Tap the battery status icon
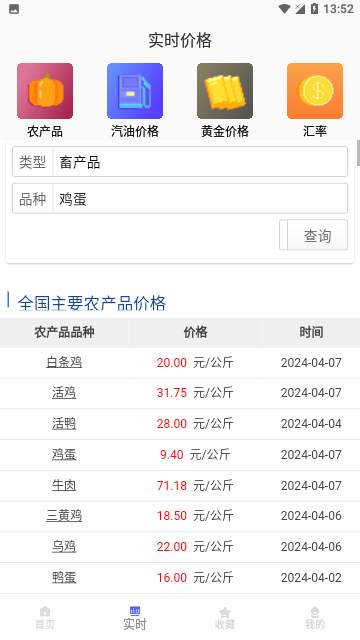 (x=314, y=9)
